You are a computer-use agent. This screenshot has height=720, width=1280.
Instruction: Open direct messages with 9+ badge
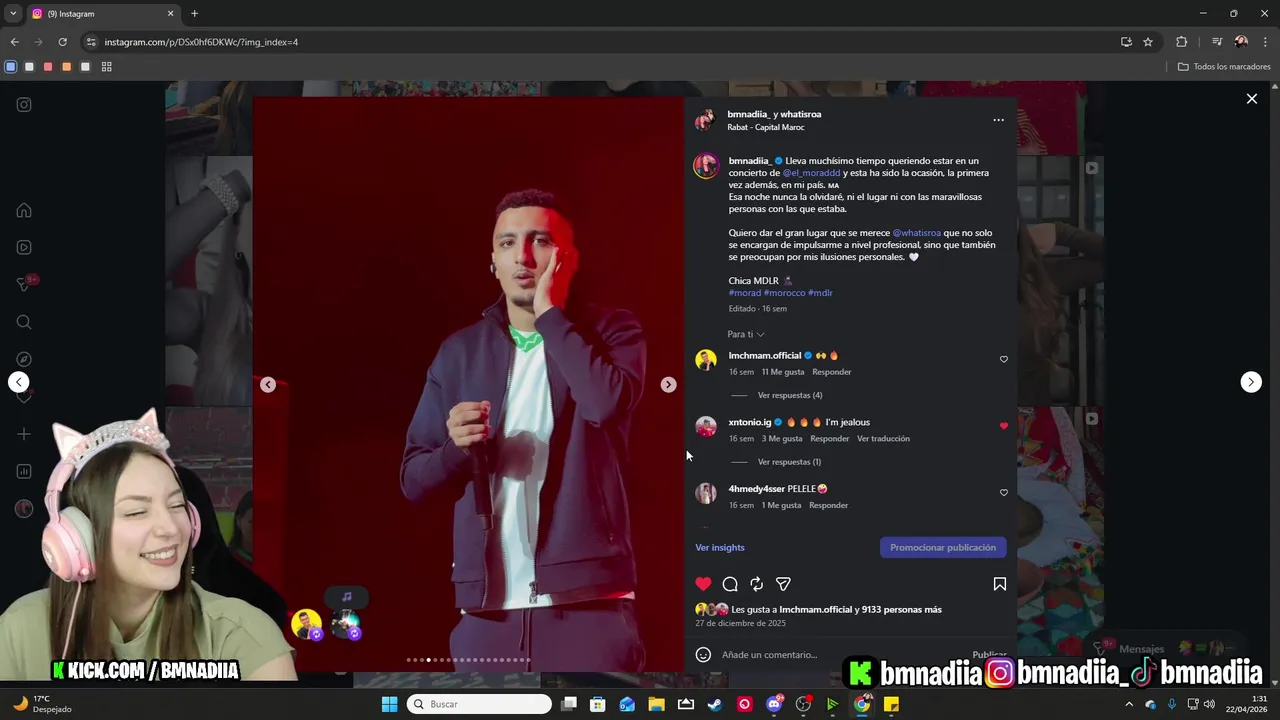click(x=24, y=284)
